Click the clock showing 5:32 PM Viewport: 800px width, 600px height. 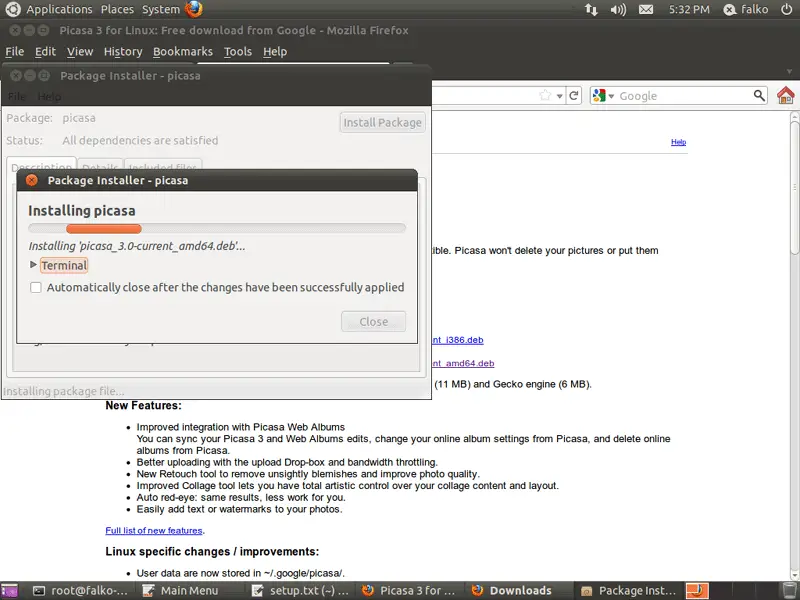pyautogui.click(x=689, y=9)
